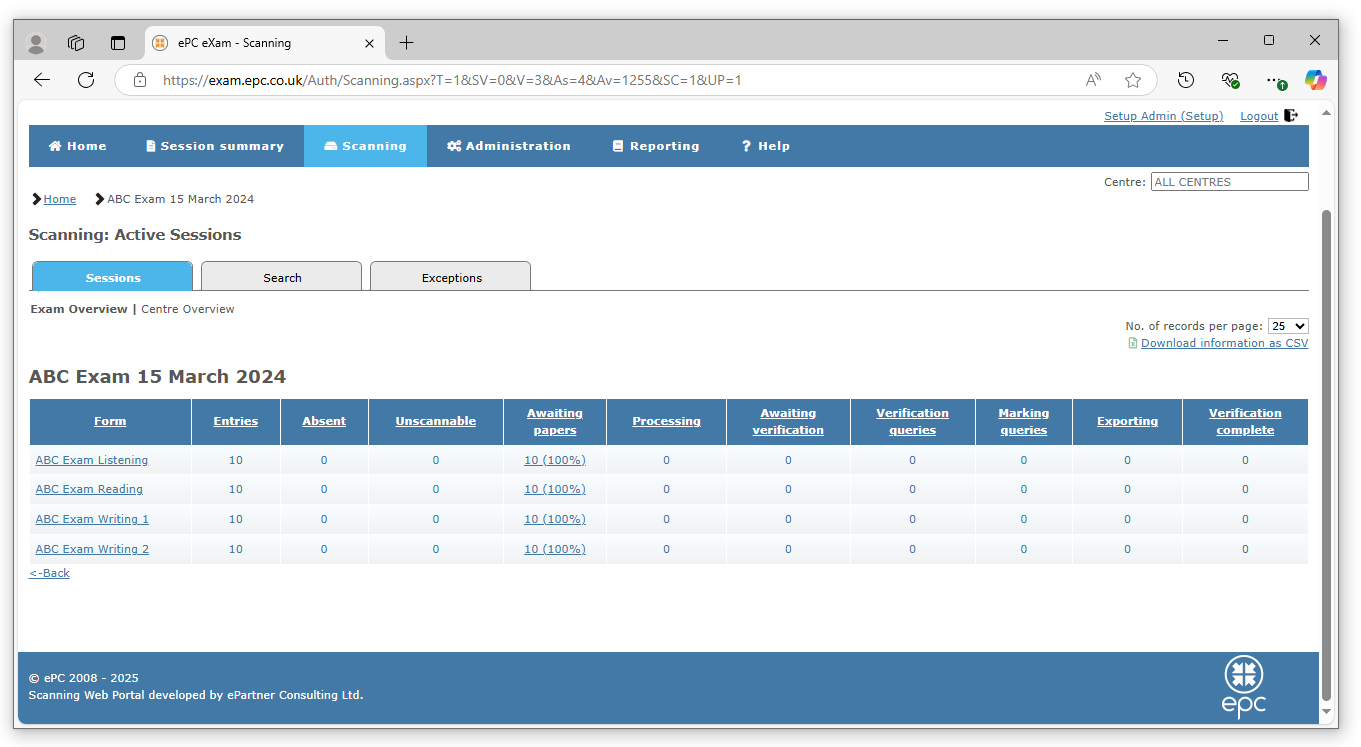Click the epc logo in footer
Image resolution: width=1361 pixels, height=747 pixels.
click(x=1244, y=687)
